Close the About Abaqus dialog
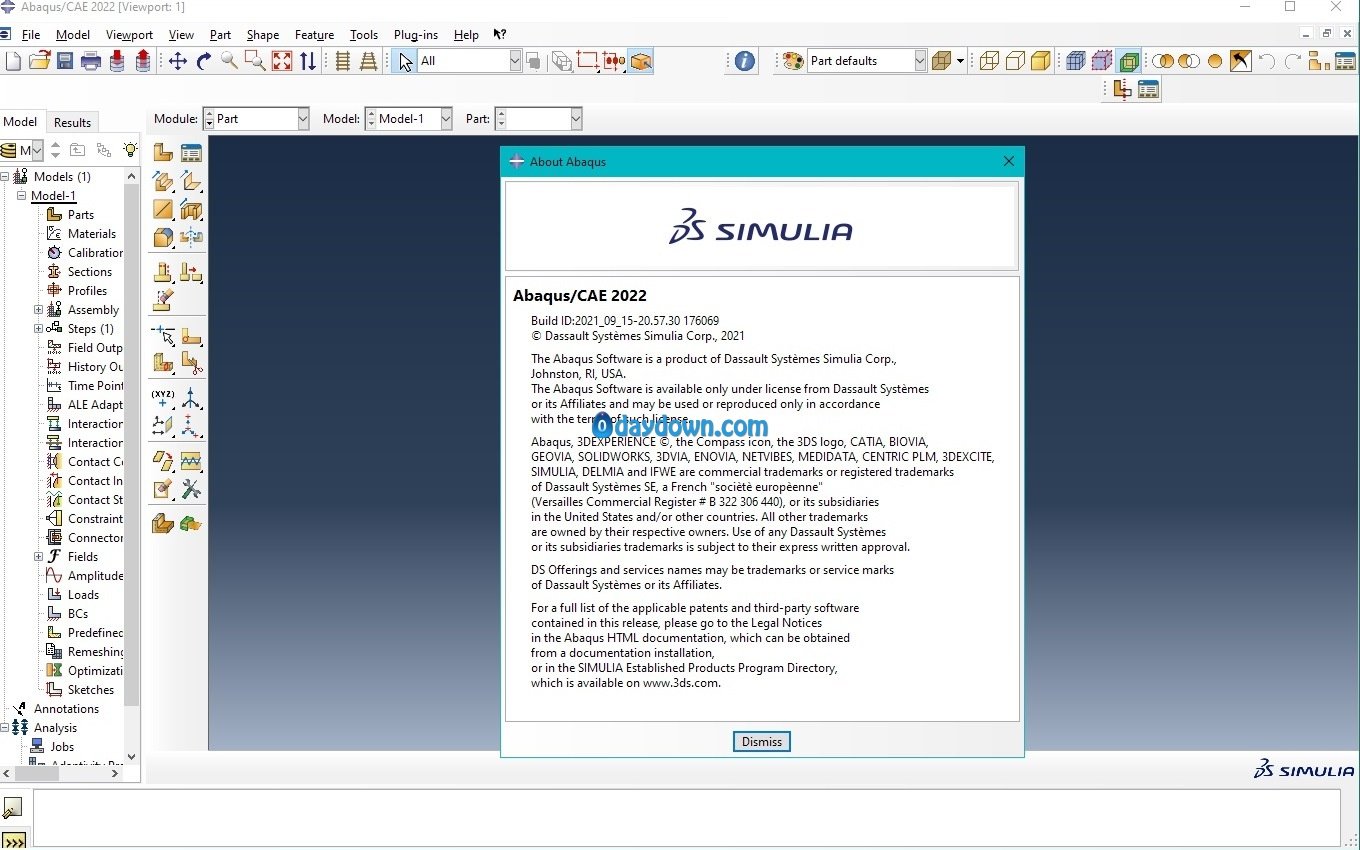This screenshot has height=850, width=1360. tap(1008, 161)
